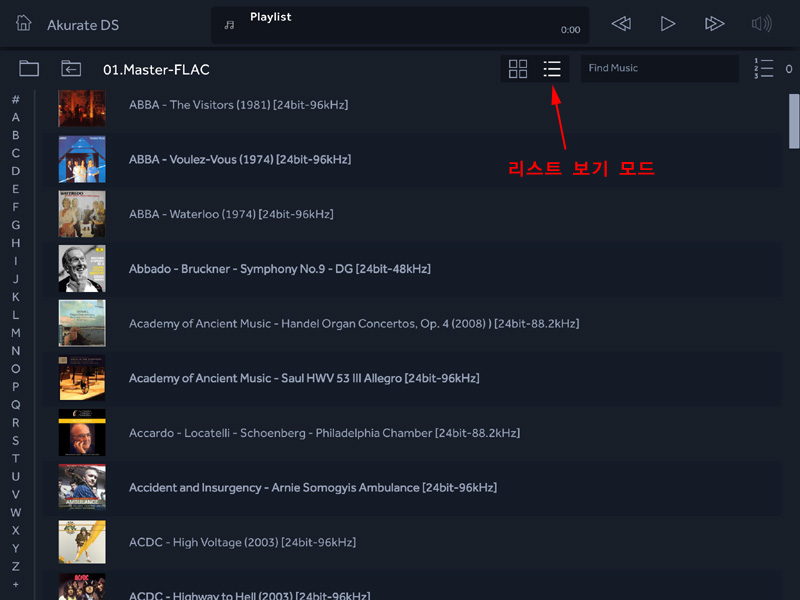
Task: Jump to index letter L
Action: pos(16,315)
